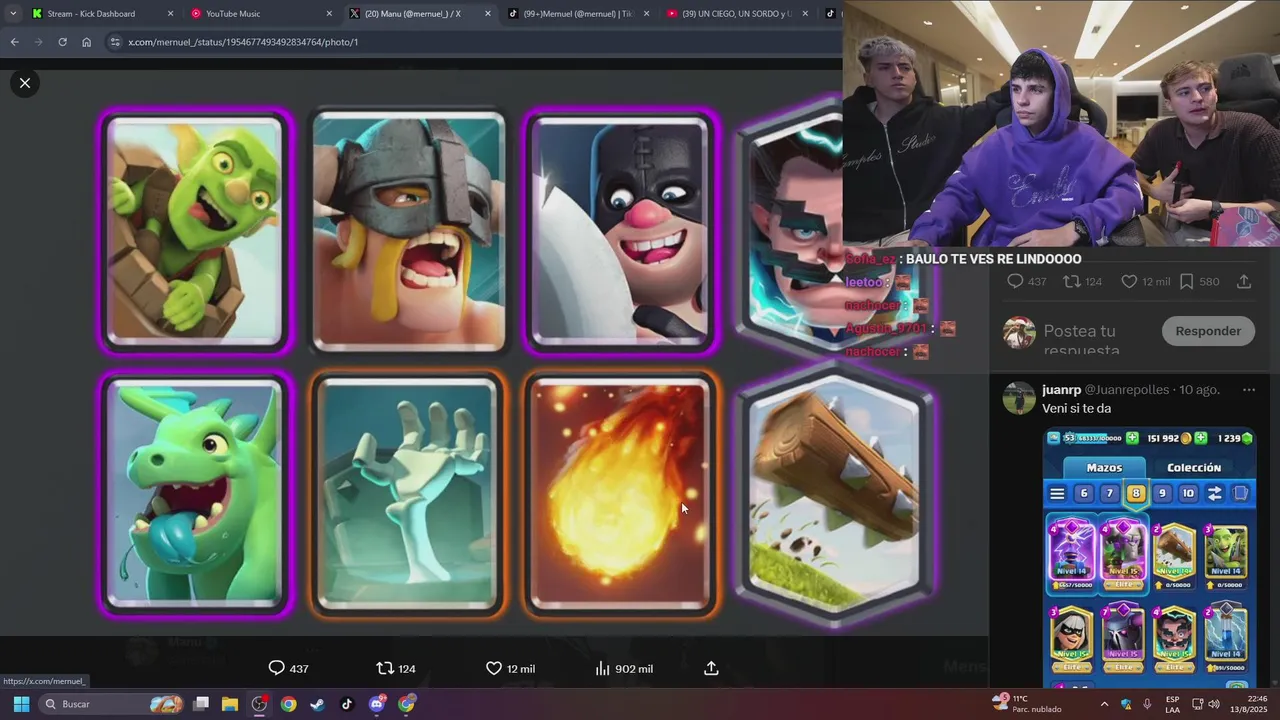1280x720 pixels.
Task: Click the x.com address bar URL
Action: [243, 42]
